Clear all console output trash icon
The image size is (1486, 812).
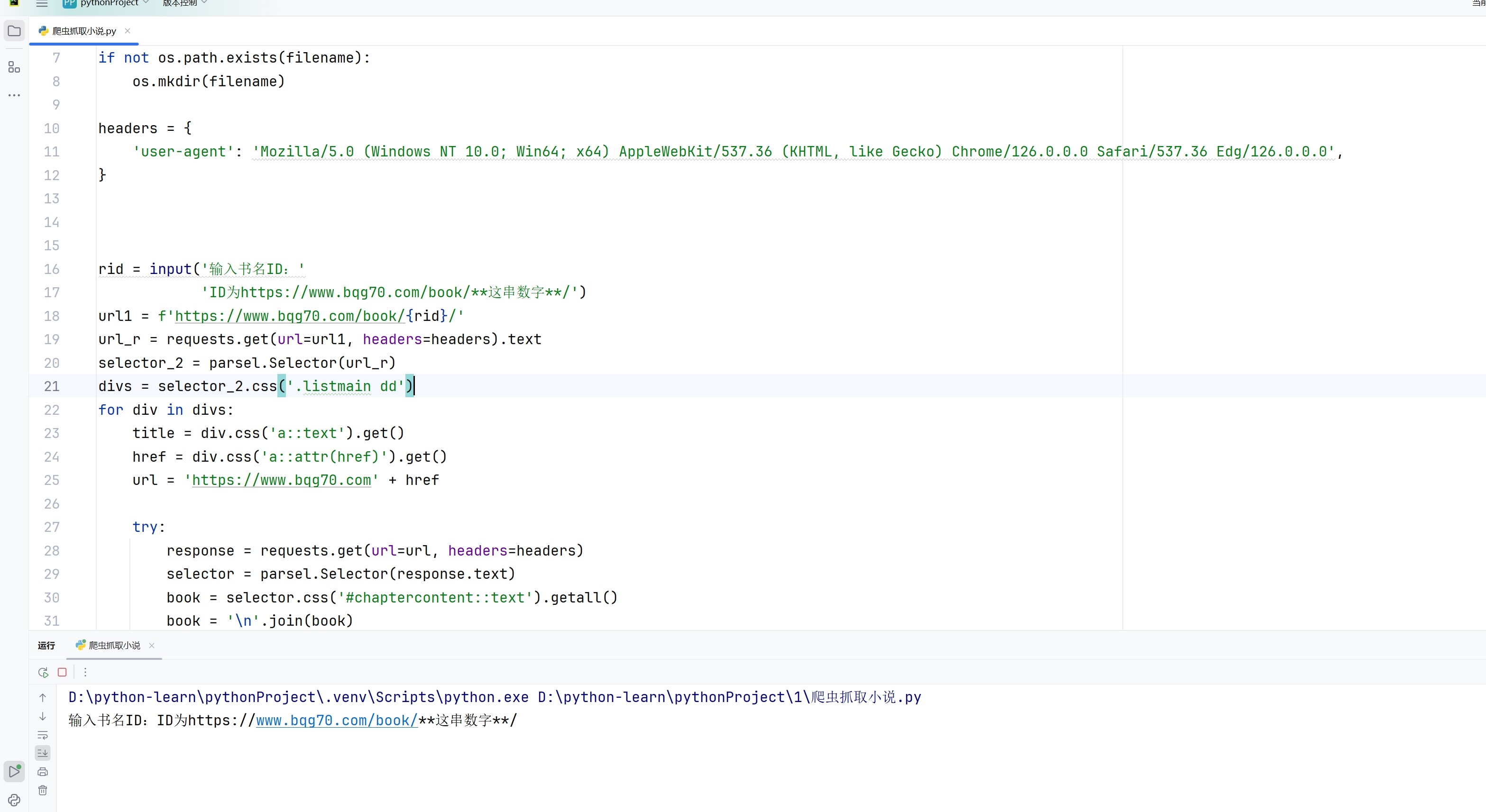point(43,791)
